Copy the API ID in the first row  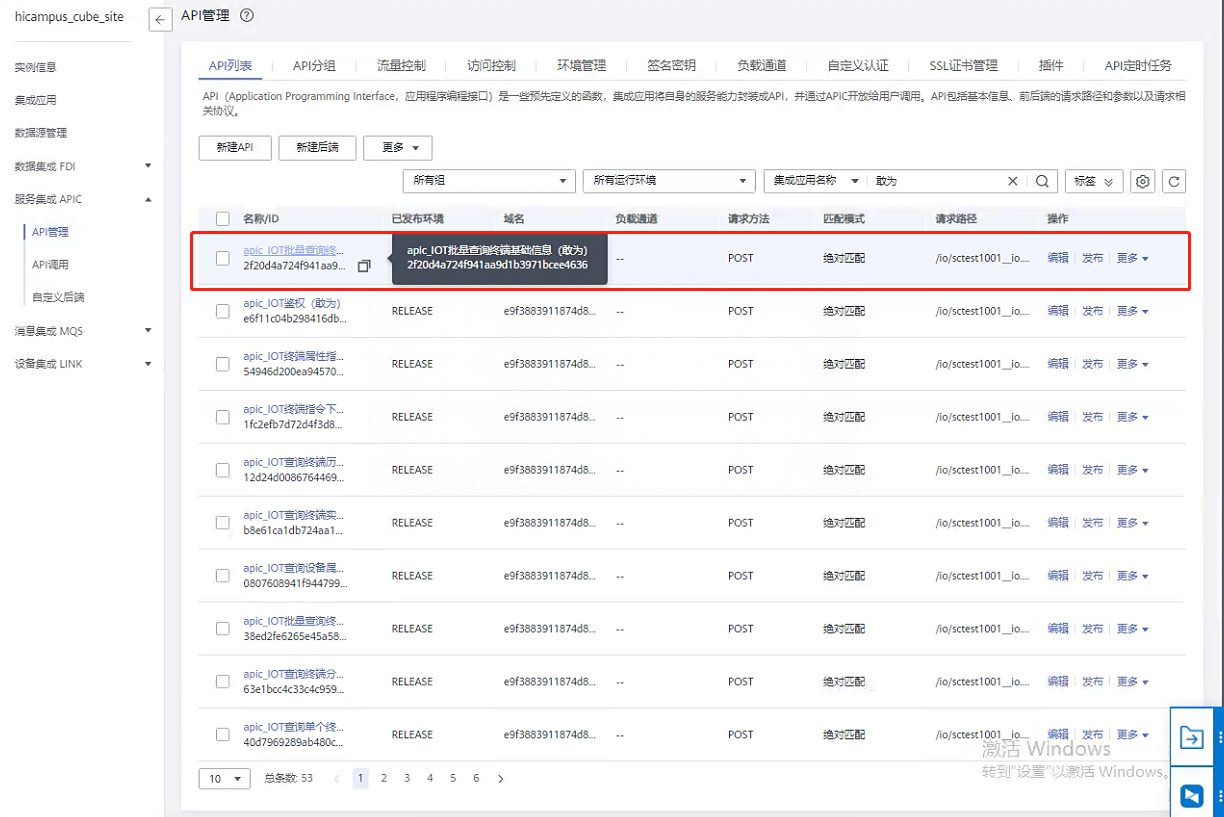pyautogui.click(x=364, y=266)
